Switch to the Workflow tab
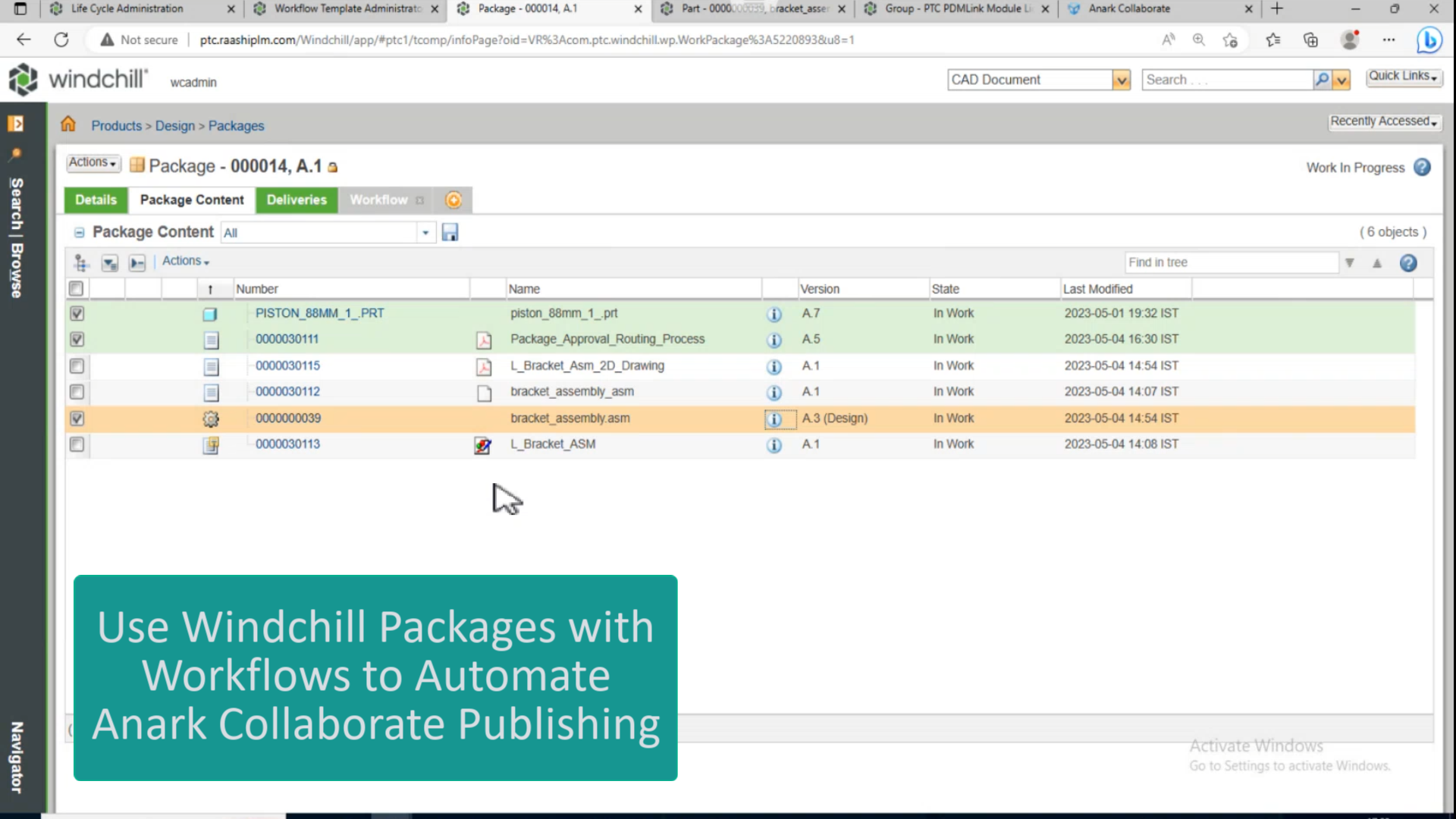Screen dimensions: 1456x819 [378, 200]
